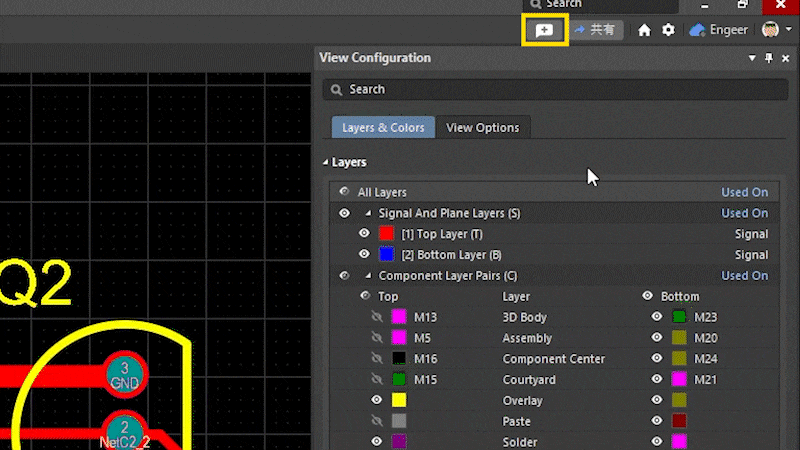Toggle all Top component layers eye
The height and width of the screenshot is (450, 800).
[x=365, y=295]
